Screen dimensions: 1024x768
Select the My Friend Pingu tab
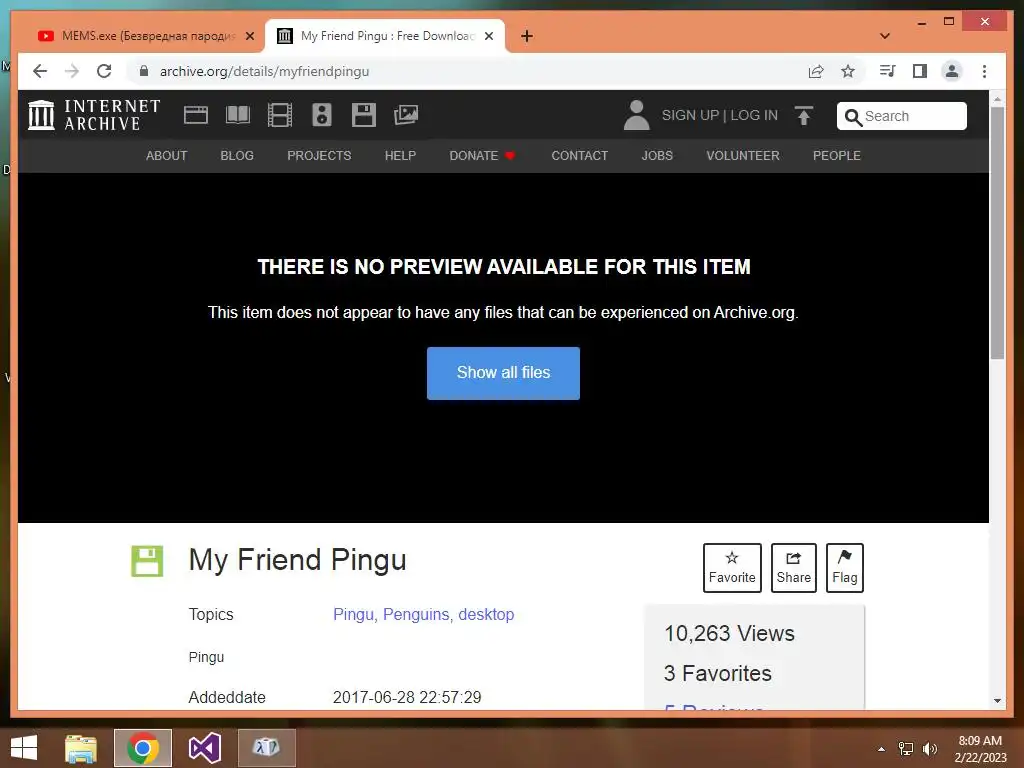tap(385, 36)
